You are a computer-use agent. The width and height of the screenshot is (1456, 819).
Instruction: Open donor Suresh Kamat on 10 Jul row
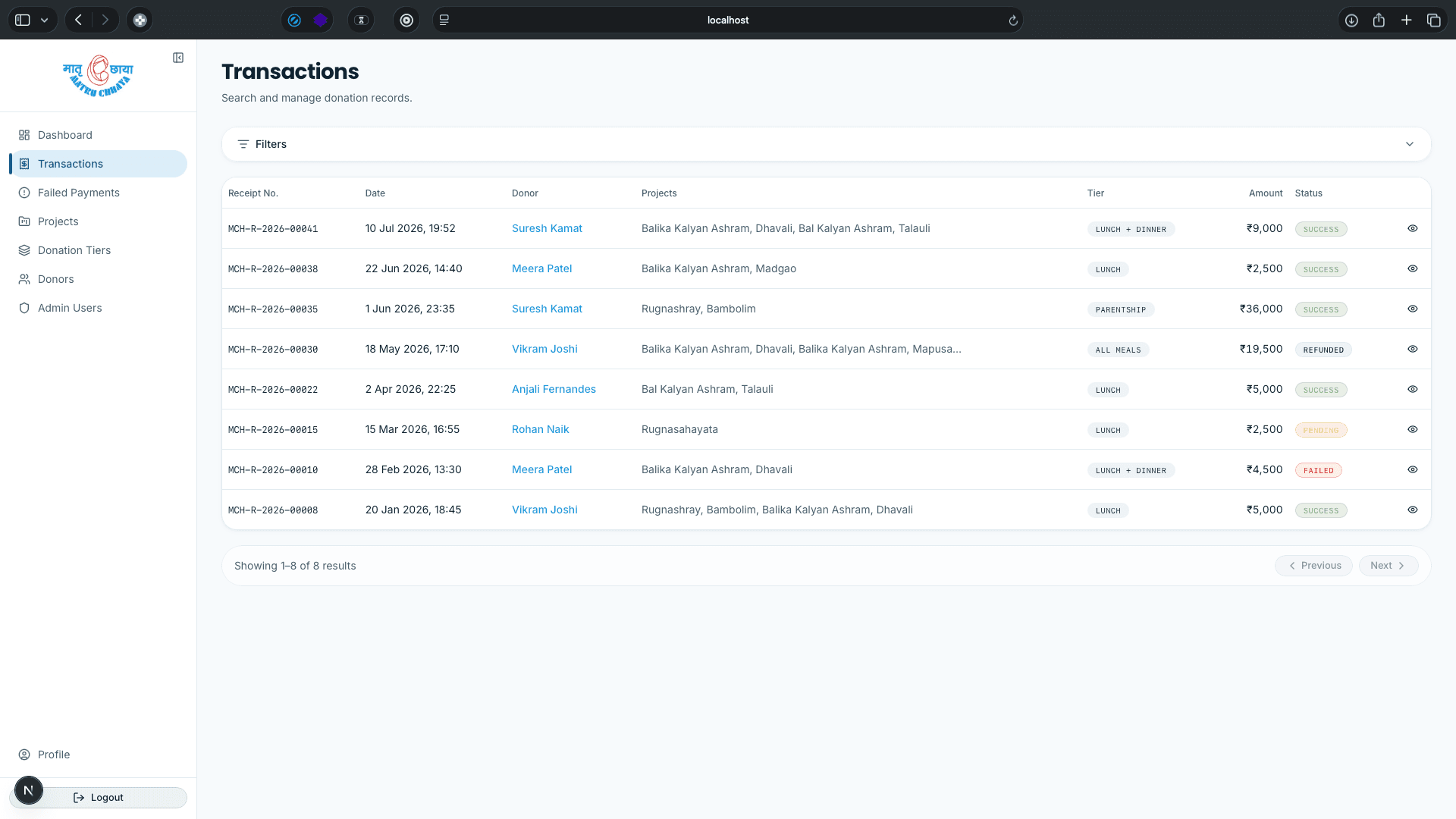click(x=547, y=228)
